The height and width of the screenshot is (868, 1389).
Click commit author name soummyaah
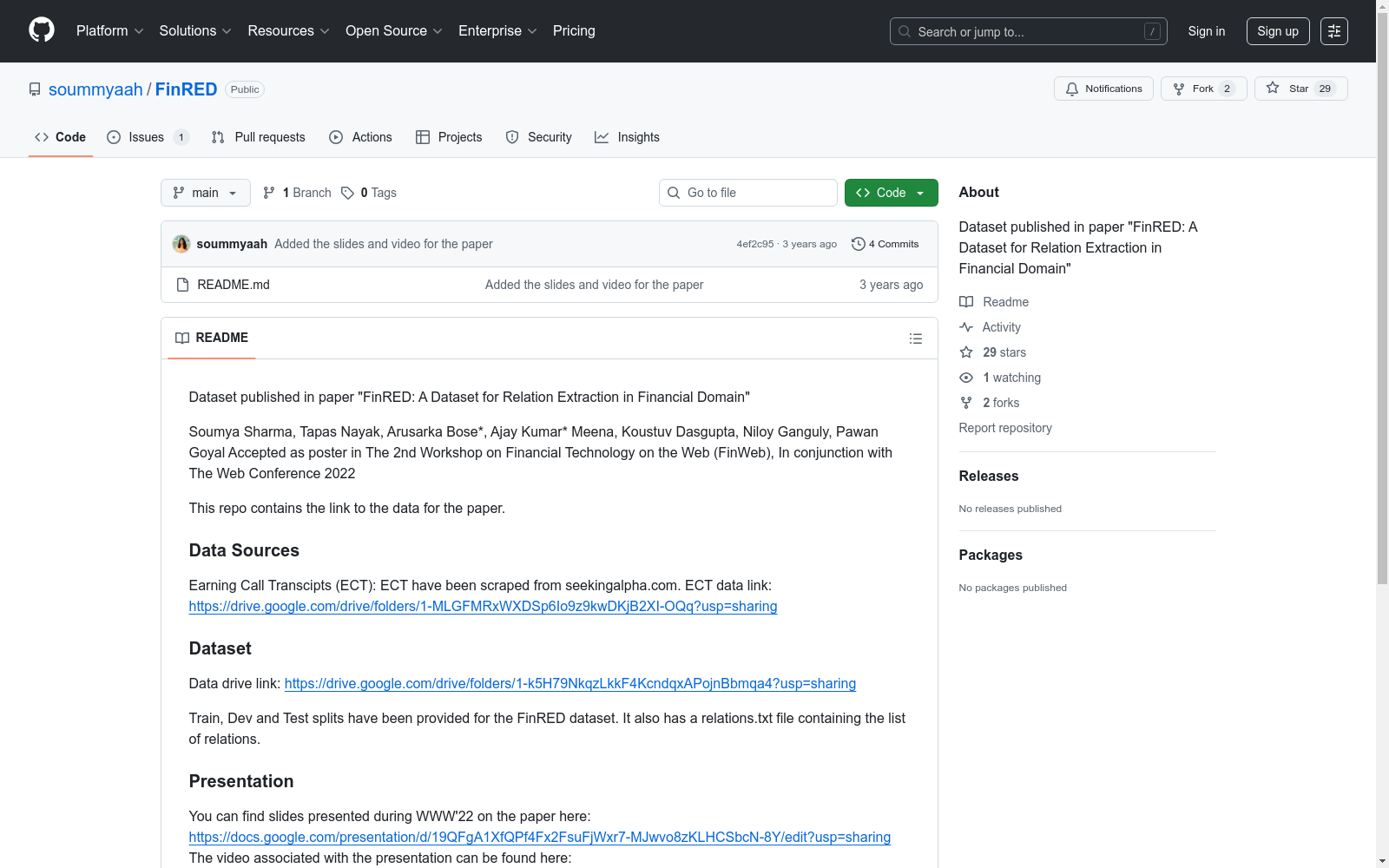(232, 244)
